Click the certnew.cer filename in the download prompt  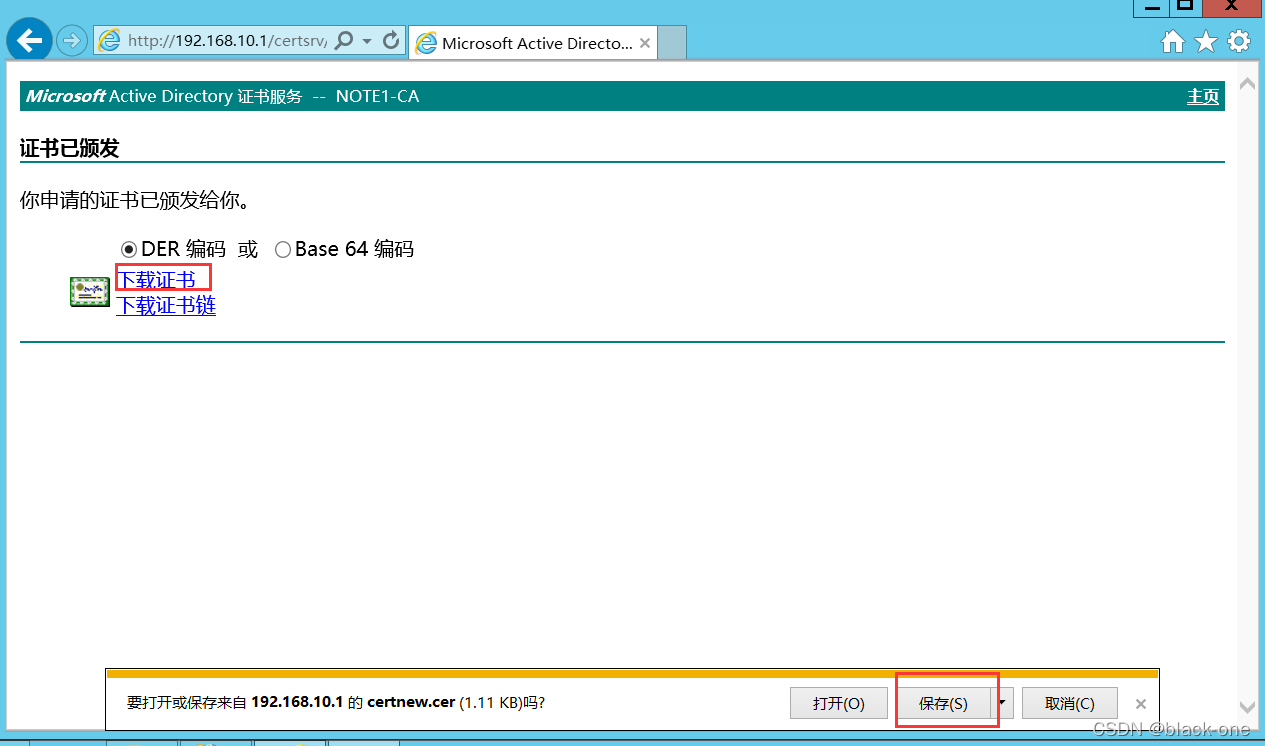click(x=411, y=703)
